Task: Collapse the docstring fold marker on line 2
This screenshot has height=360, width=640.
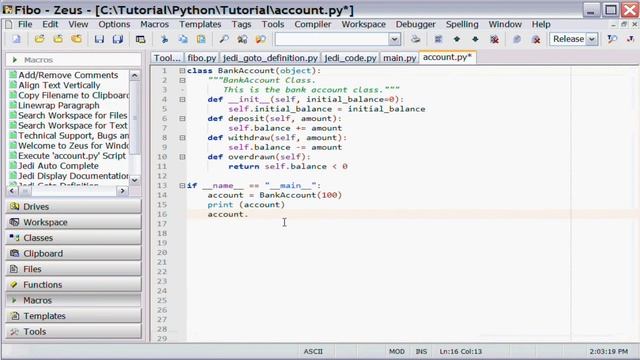Action: coord(182,80)
